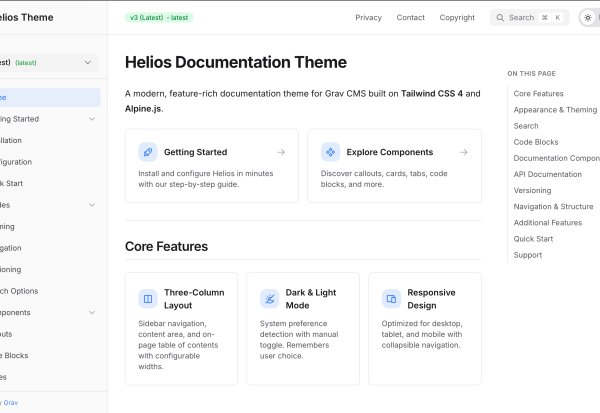Open the Explore Components card
Image resolution: width=600 pixels, height=413 pixels.
tap(395, 166)
